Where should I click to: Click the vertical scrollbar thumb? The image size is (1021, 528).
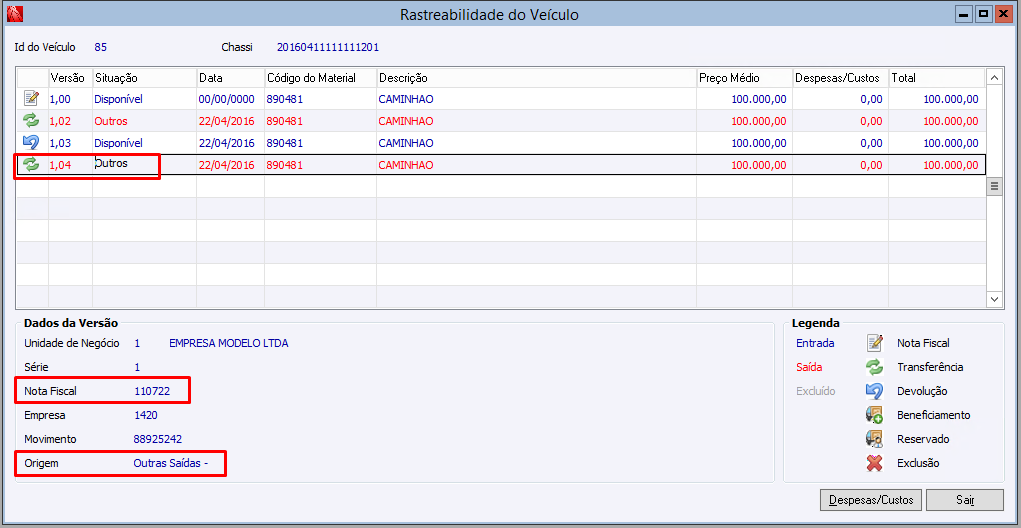click(994, 187)
